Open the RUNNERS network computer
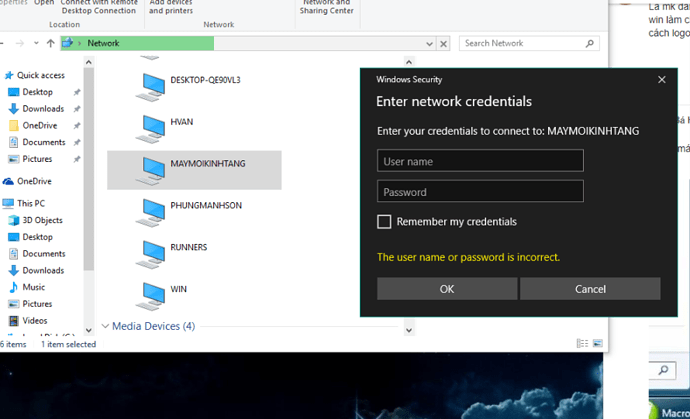This screenshot has width=690, height=419. point(152,251)
